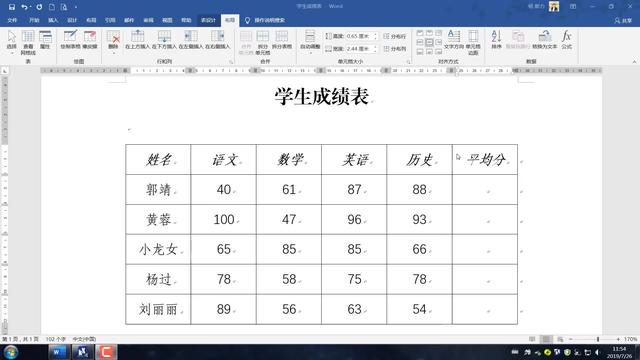Open the Table Design (表设计) tab

pyautogui.click(x=208, y=20)
